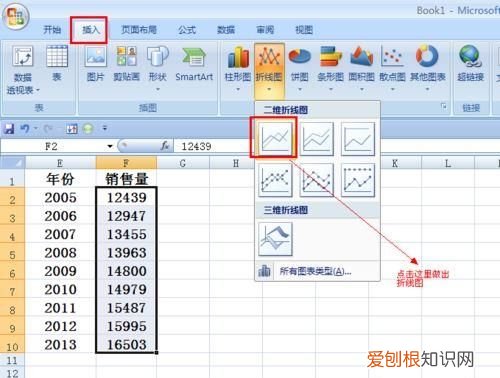
Task: Open the chart group dialog launcher
Action: pos(444,106)
